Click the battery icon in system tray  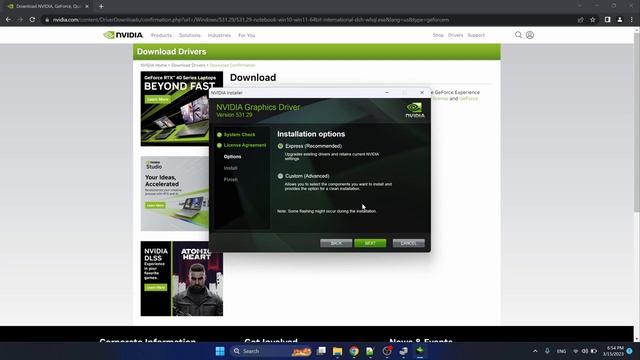[594, 351]
